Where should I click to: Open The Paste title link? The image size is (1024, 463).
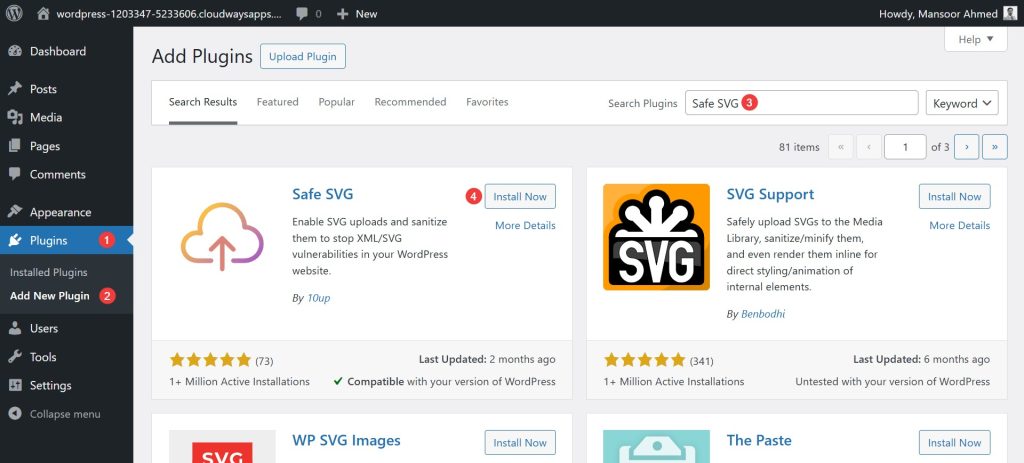click(759, 441)
